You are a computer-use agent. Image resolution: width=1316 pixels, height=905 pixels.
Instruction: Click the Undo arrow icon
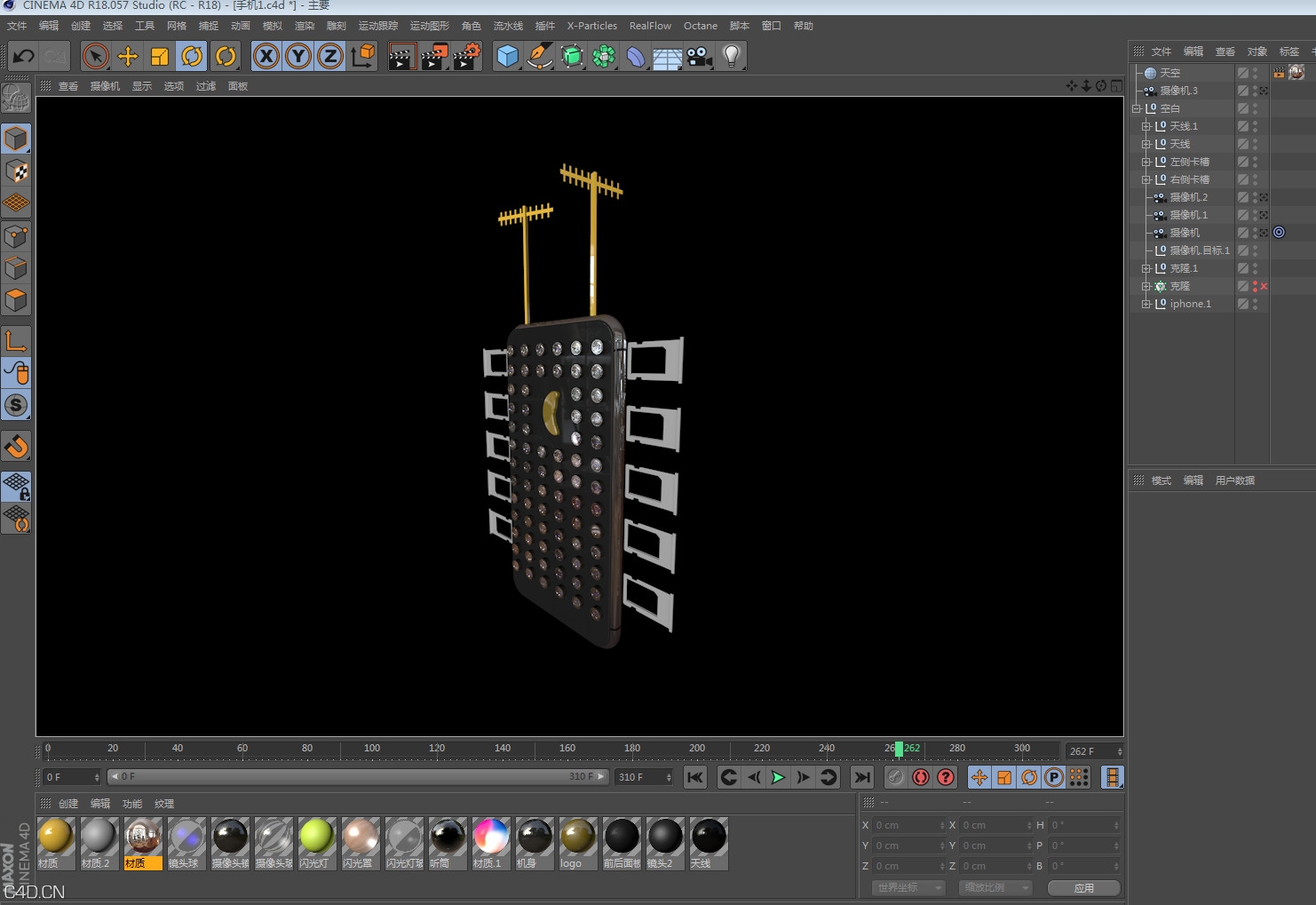23,57
